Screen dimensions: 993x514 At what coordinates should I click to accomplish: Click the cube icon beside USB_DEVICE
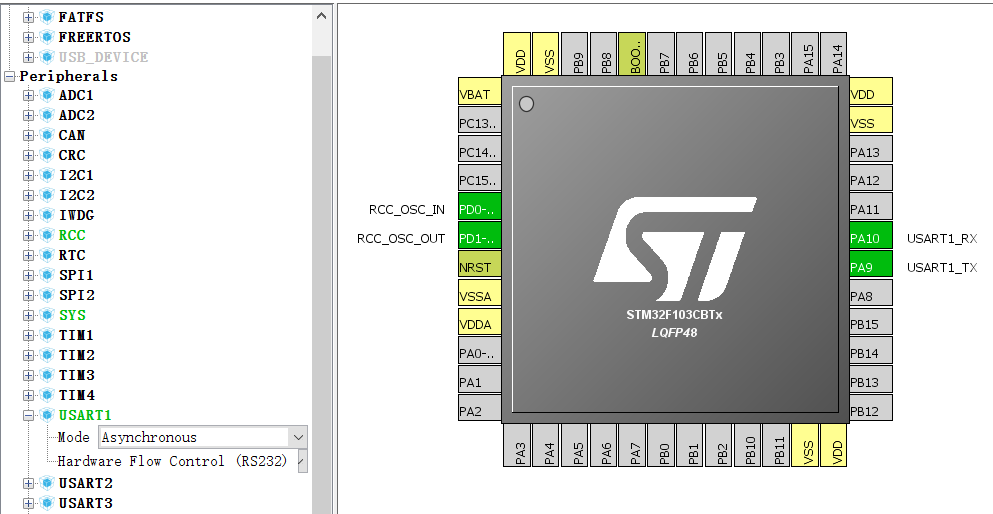[46, 57]
